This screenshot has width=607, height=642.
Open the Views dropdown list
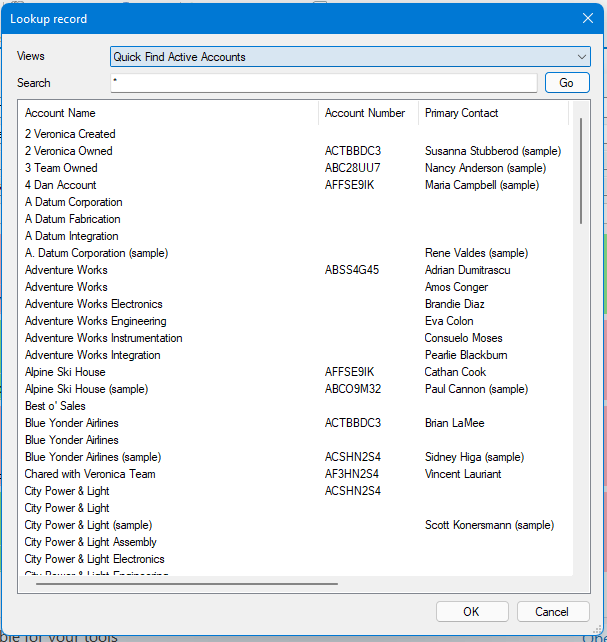click(350, 57)
